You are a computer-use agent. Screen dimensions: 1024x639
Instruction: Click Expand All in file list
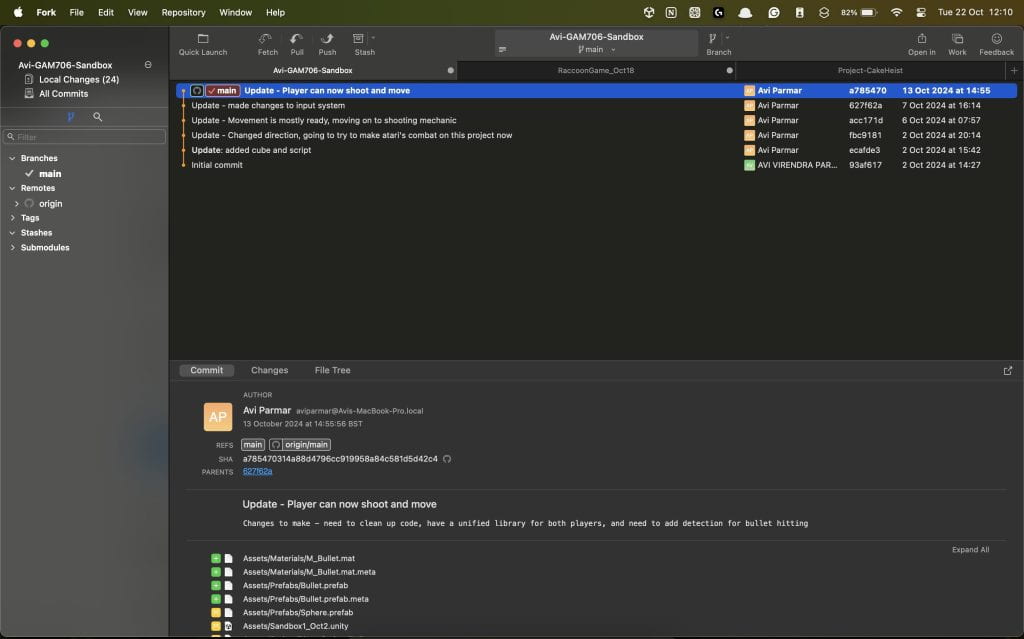(970, 550)
